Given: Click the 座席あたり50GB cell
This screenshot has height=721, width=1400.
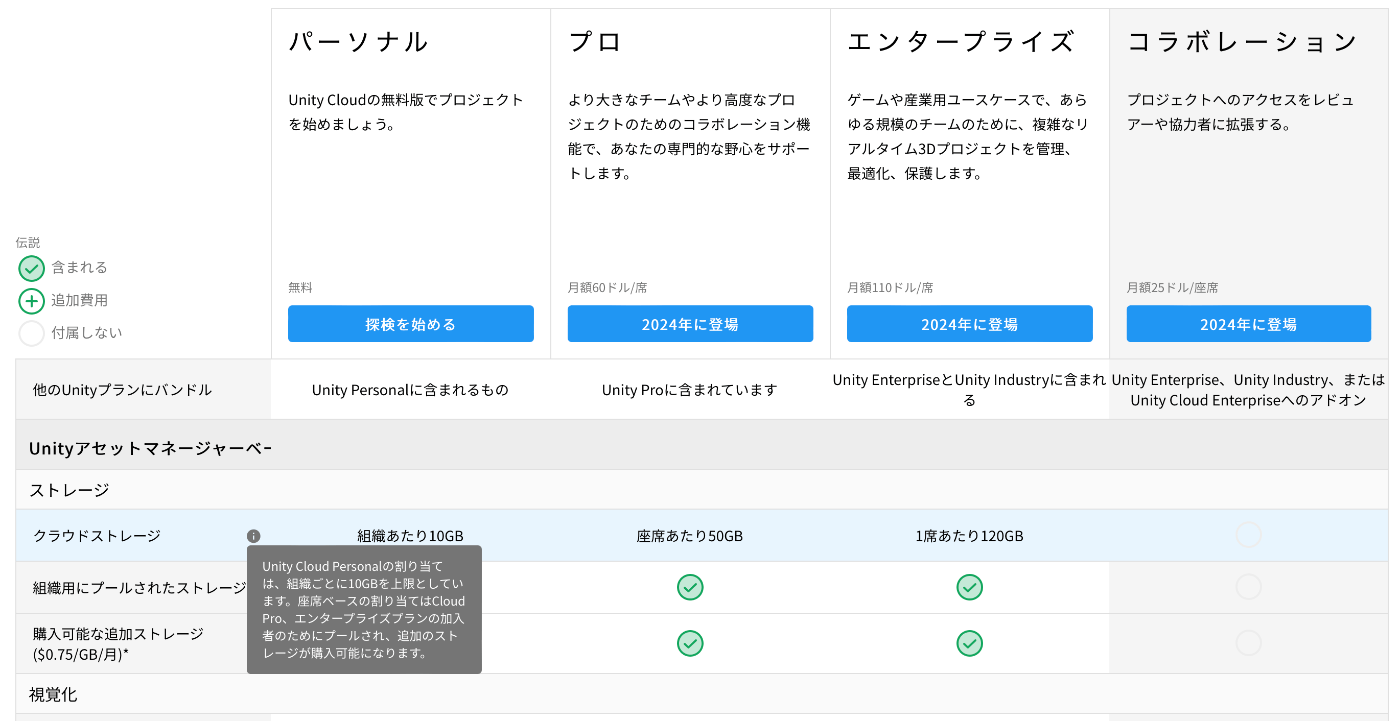Looking at the screenshot, I should tap(690, 536).
